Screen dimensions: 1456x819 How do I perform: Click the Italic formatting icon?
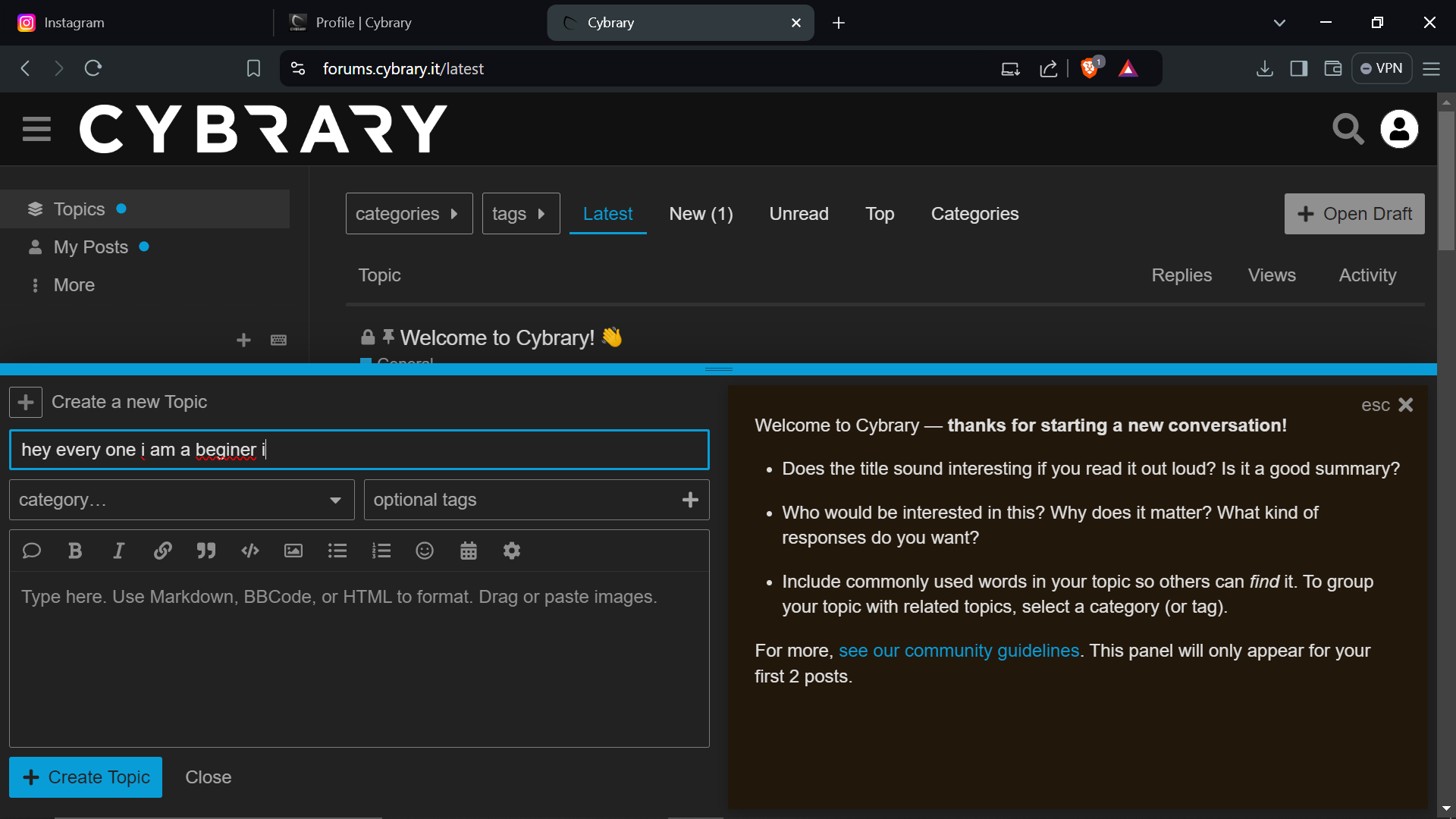tap(118, 551)
